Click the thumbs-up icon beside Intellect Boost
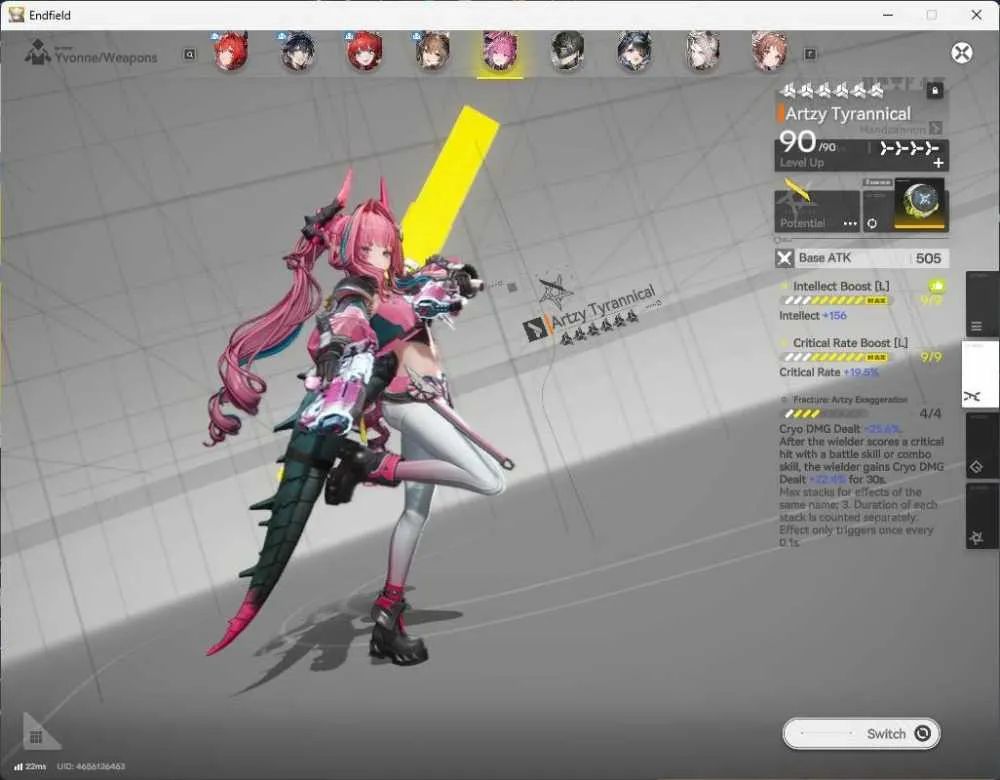The height and width of the screenshot is (780, 1000). click(936, 286)
